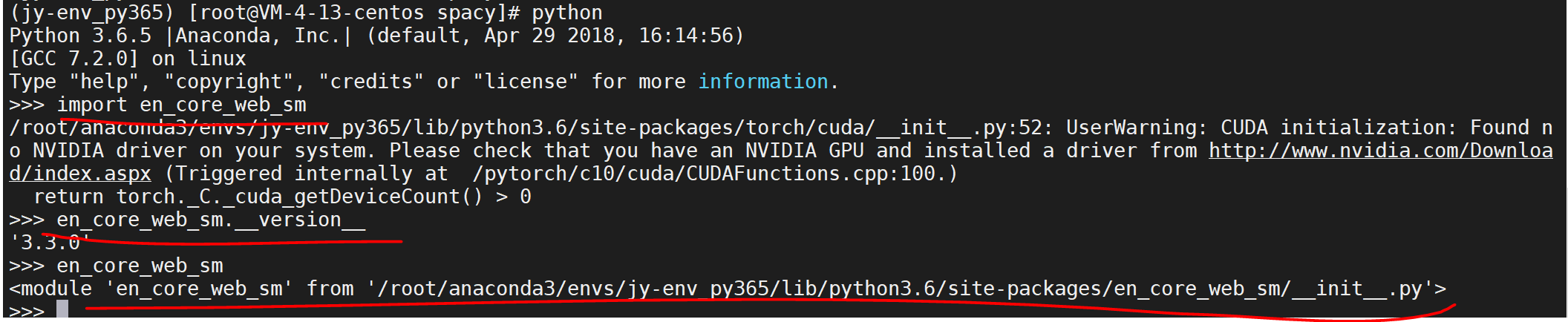The width and height of the screenshot is (1568, 322).
Task: Click the 'en_core_web_sm.__version__' command line
Action: (x=210, y=220)
